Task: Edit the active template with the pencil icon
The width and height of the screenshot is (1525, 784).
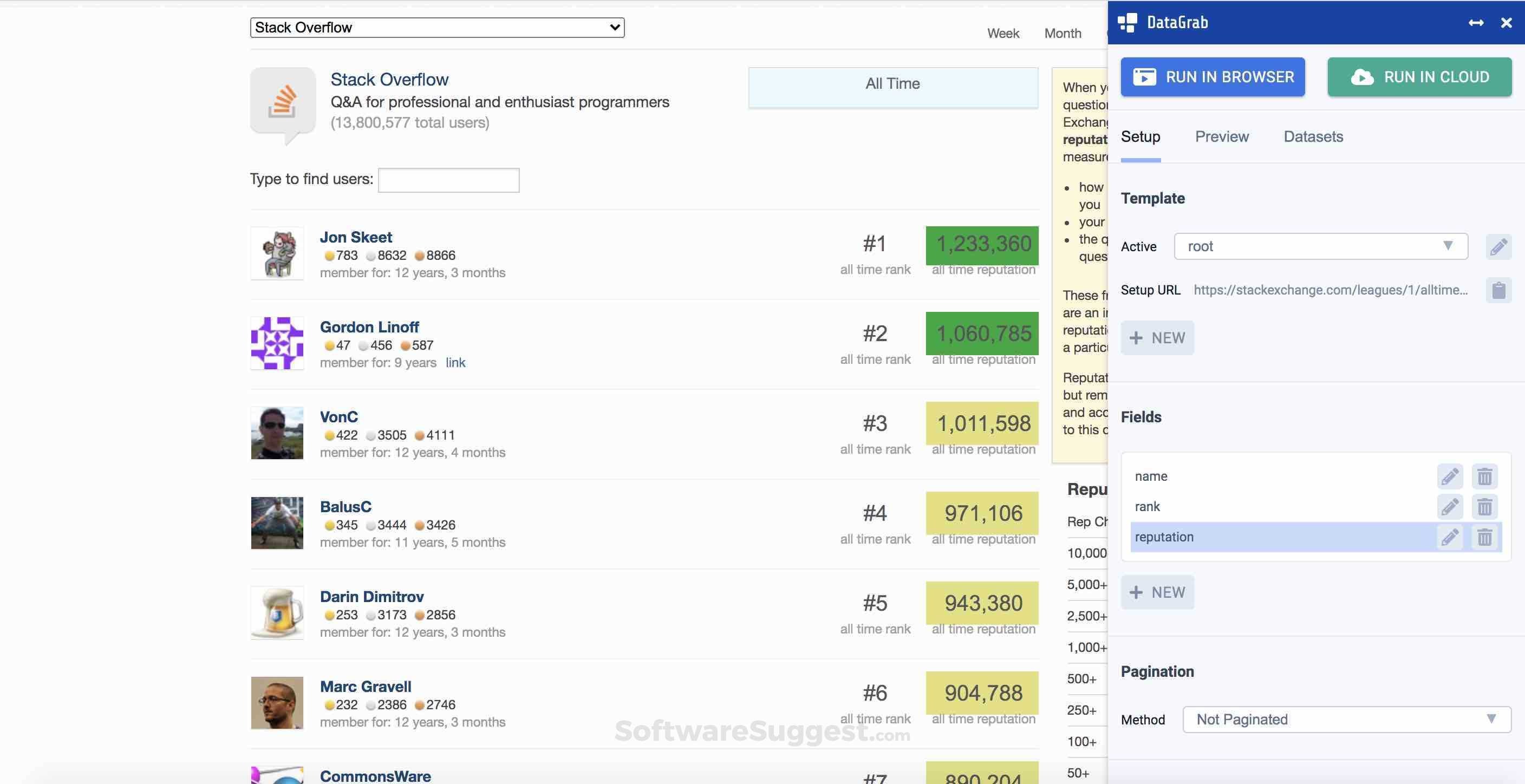Action: click(1499, 246)
